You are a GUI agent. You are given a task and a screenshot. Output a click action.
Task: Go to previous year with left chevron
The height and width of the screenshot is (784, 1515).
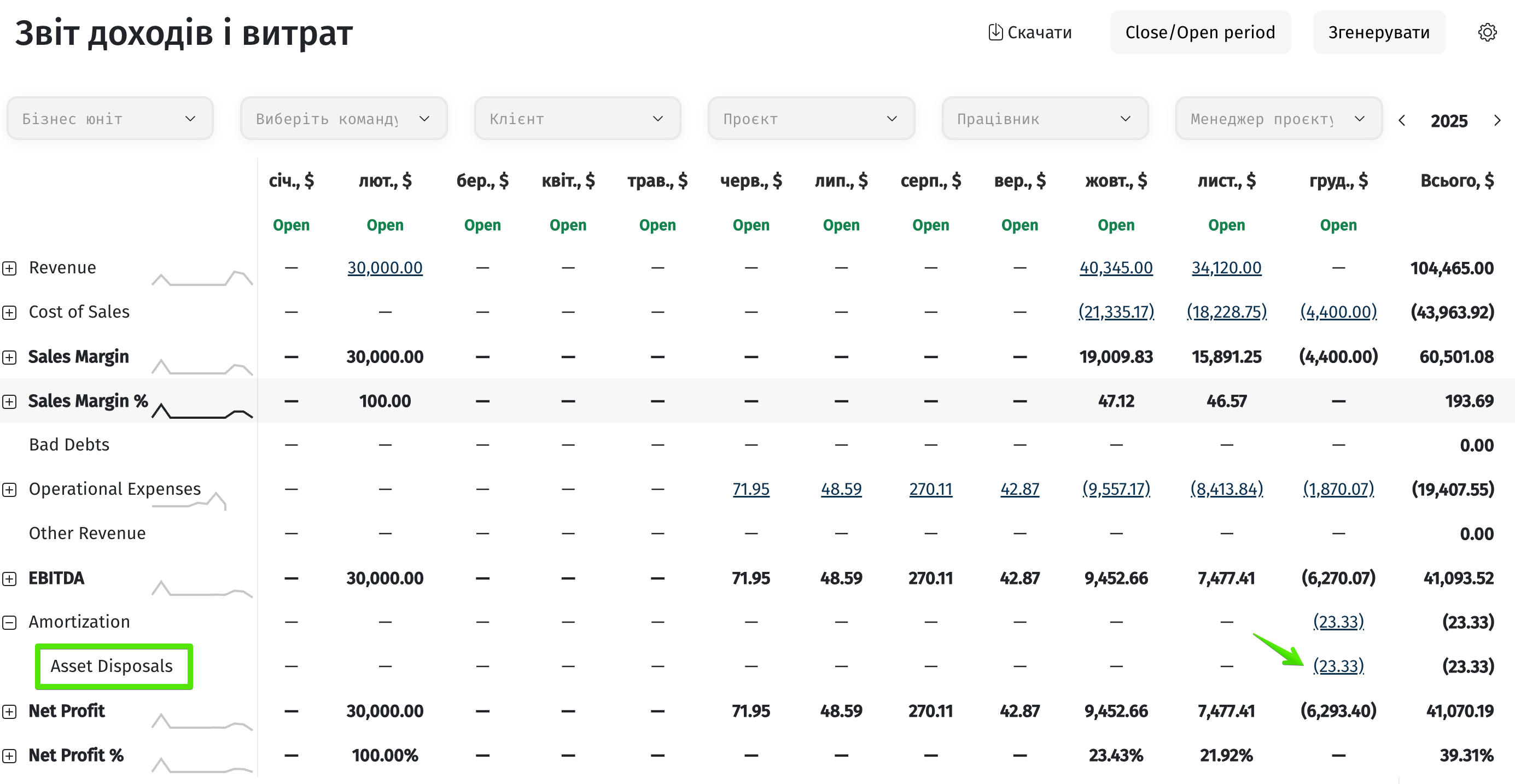[x=1402, y=120]
